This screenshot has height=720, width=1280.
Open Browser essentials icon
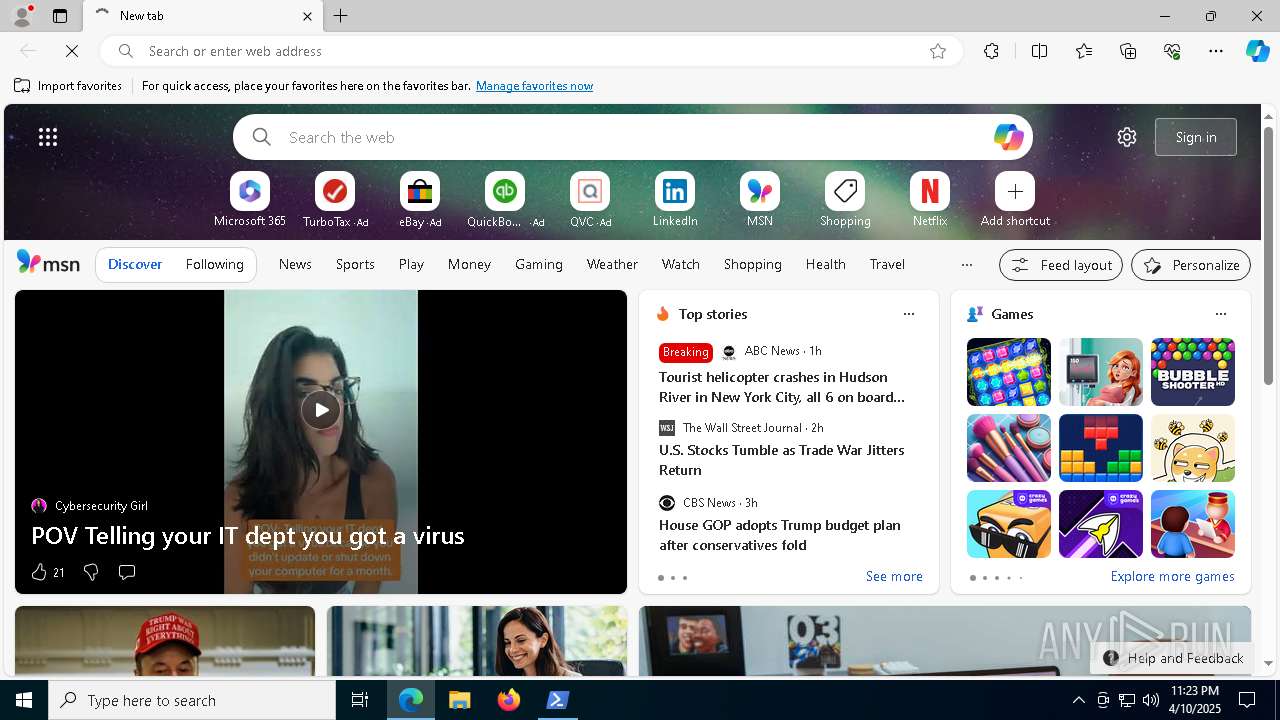point(1172,51)
